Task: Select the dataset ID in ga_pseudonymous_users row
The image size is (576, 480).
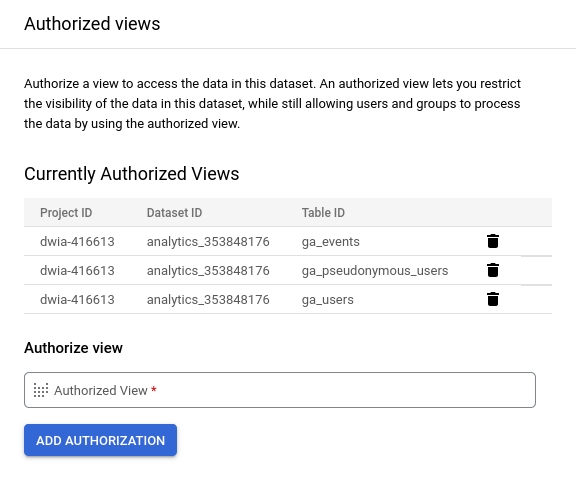Action: pyautogui.click(x=208, y=271)
